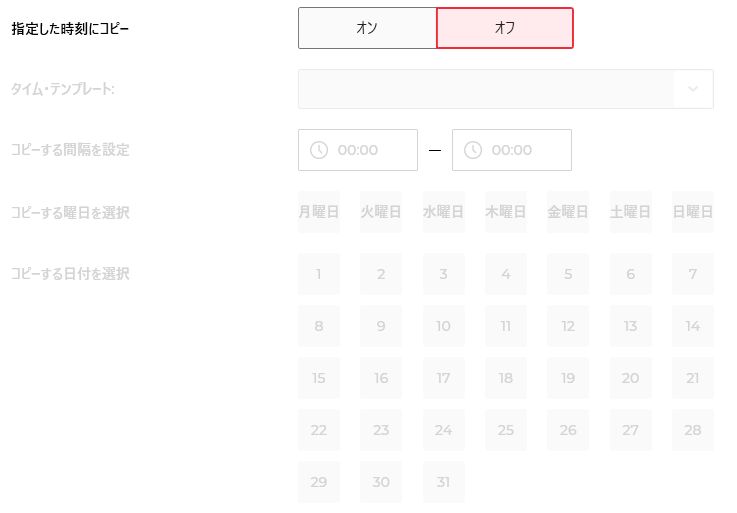This screenshot has width=737, height=513.
Task: Select the オフ toggle button
Action: click(x=505, y=28)
